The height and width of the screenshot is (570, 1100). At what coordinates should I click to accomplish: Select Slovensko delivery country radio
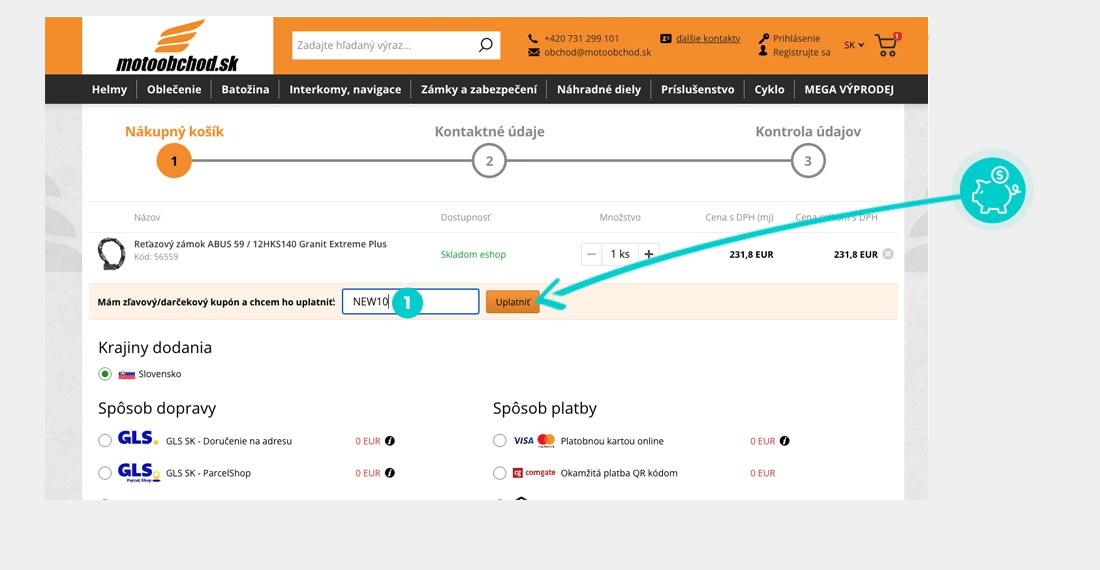[105, 374]
